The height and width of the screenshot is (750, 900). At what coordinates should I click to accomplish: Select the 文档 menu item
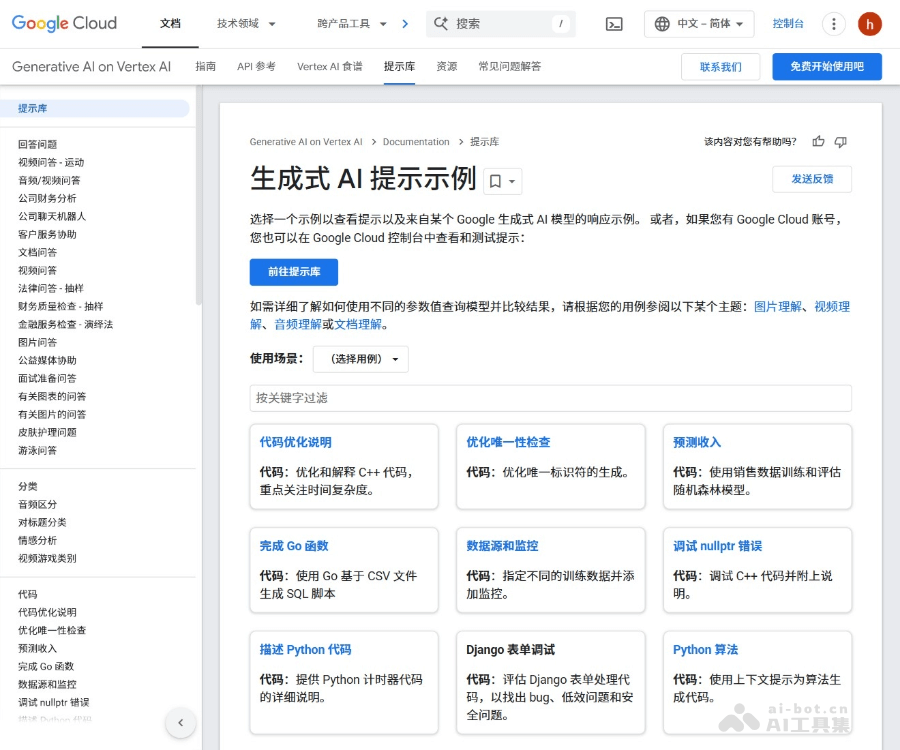click(169, 23)
